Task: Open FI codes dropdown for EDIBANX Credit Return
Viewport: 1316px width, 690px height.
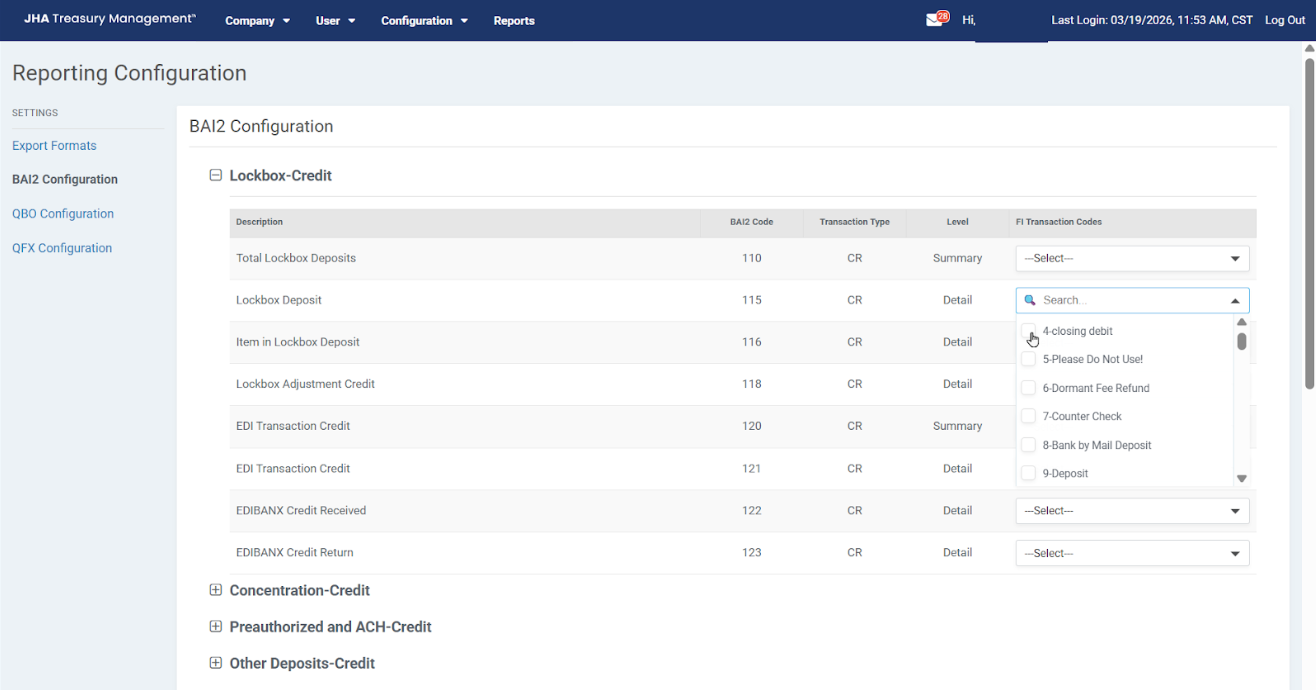Action: [1132, 553]
